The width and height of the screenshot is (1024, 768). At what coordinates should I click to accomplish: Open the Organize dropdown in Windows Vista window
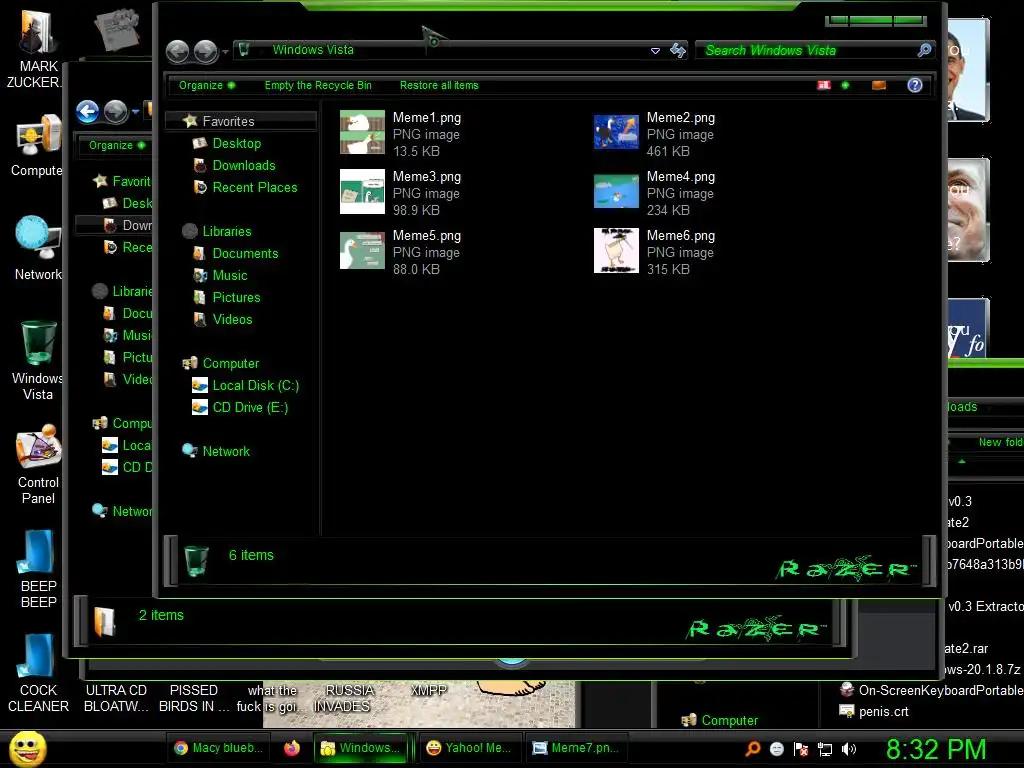[206, 85]
